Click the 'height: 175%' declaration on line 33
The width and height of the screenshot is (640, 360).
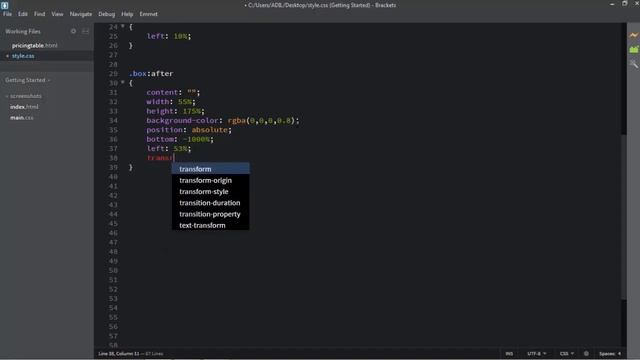[x=176, y=111]
